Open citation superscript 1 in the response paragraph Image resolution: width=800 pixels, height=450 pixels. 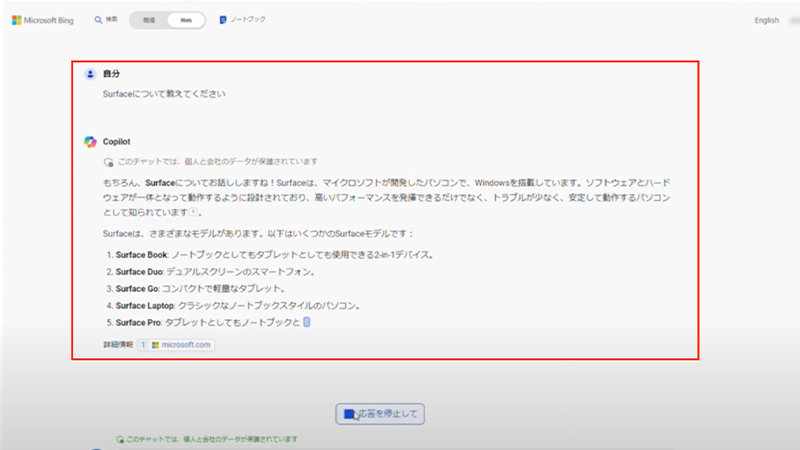(196, 213)
